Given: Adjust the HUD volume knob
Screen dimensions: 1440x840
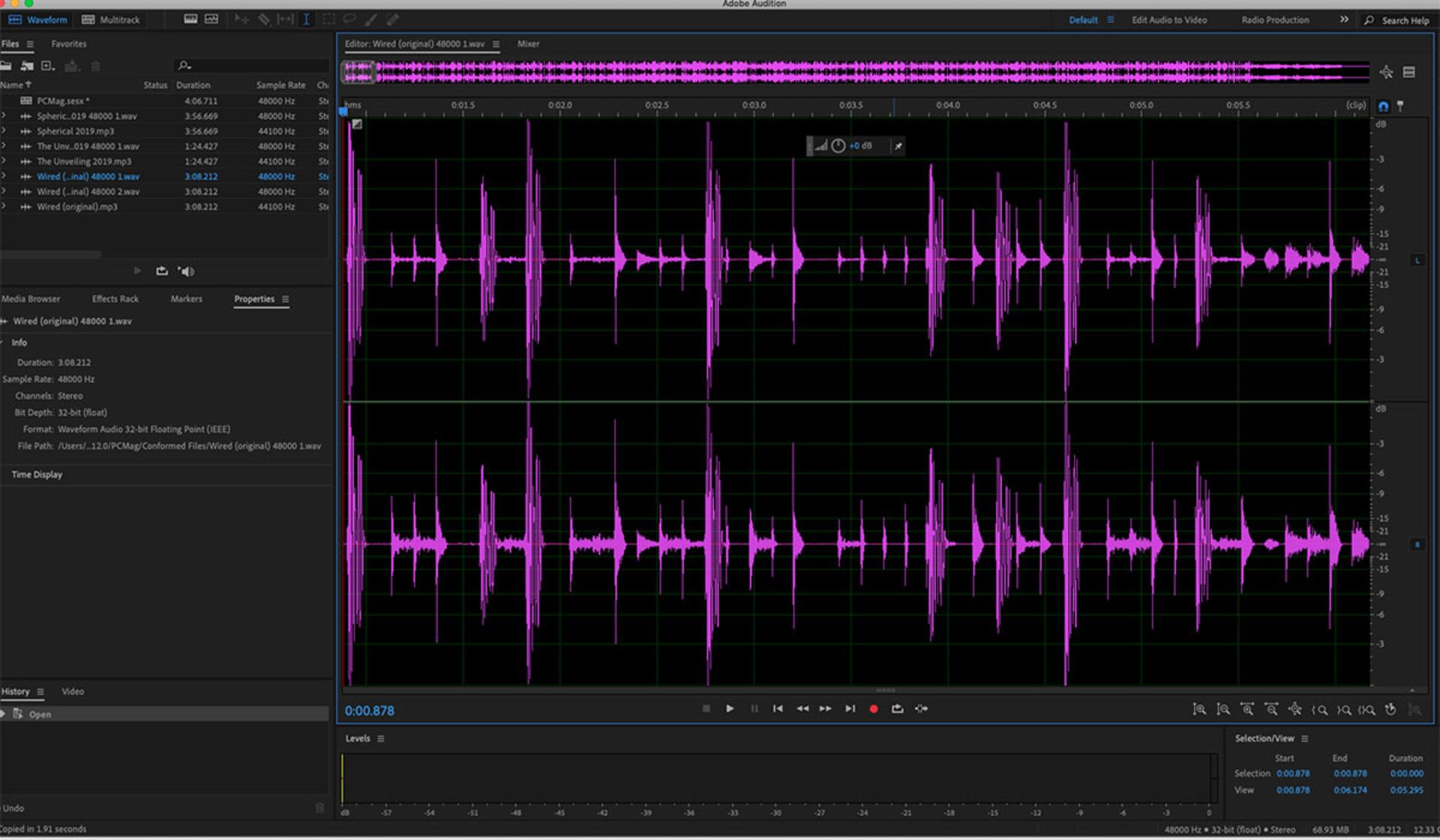Looking at the screenshot, I should point(838,145).
